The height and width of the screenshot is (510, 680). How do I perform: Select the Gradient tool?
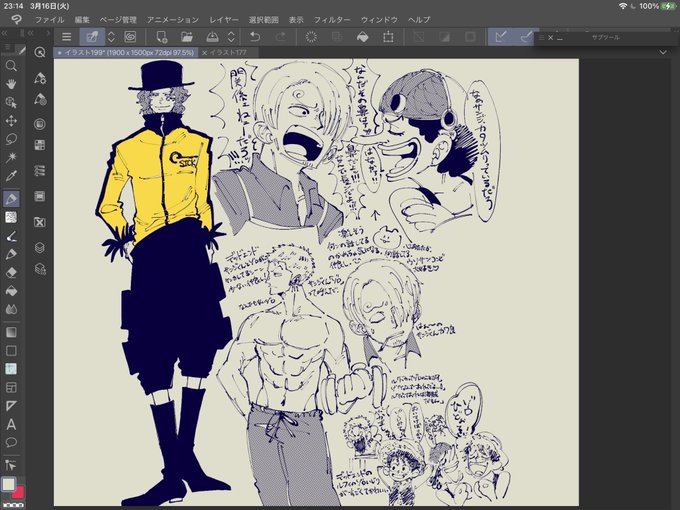pyautogui.click(x=11, y=332)
